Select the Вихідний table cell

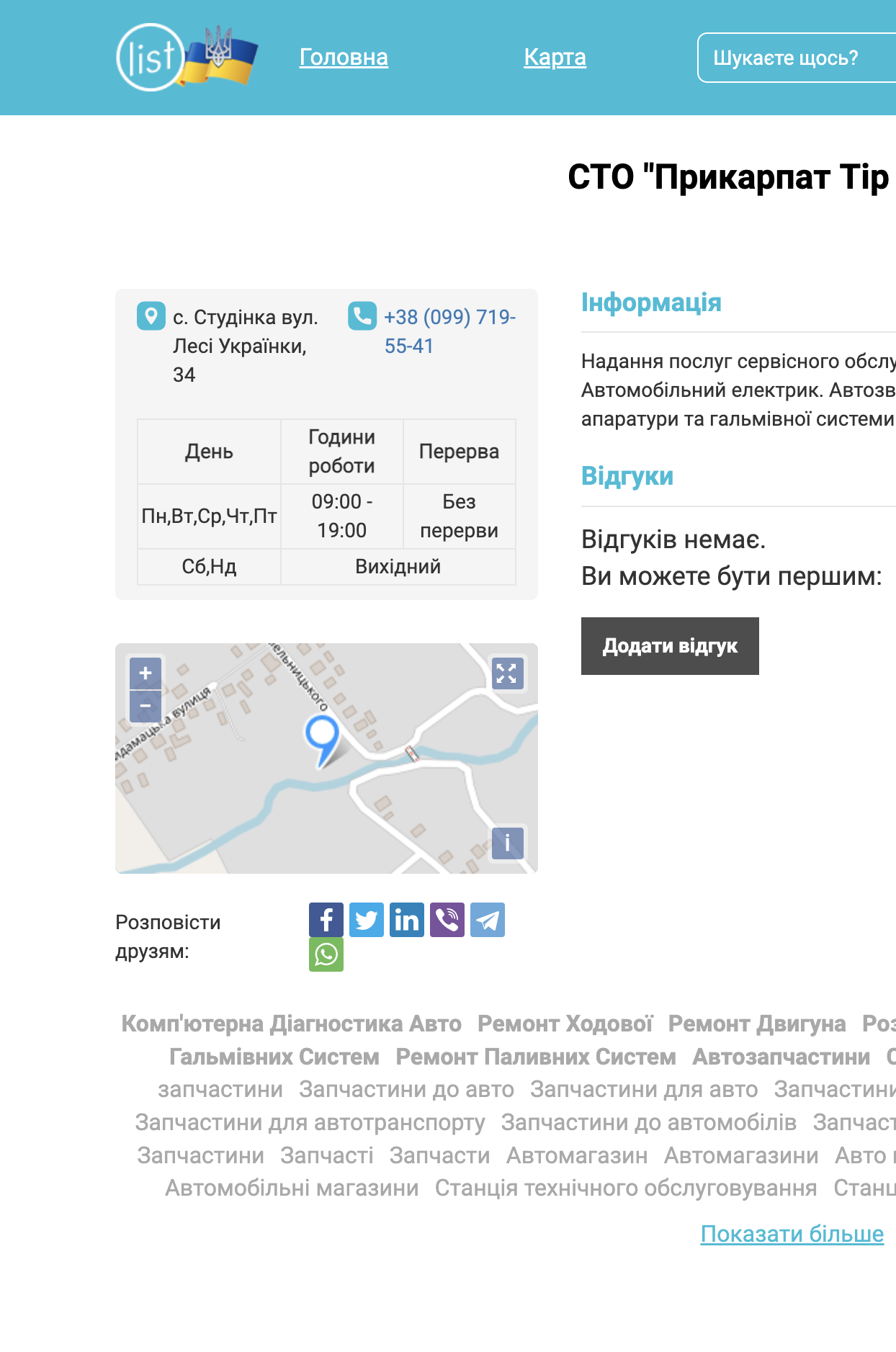pyautogui.click(x=398, y=567)
